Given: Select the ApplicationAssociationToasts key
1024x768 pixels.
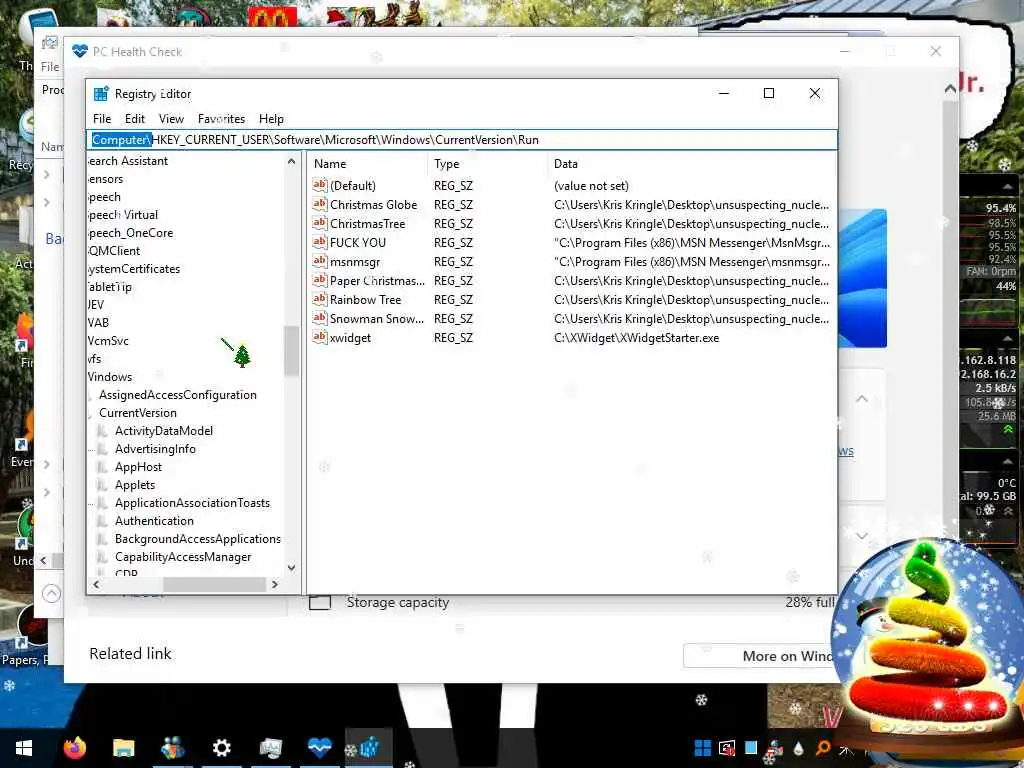Looking at the screenshot, I should [x=192, y=503].
